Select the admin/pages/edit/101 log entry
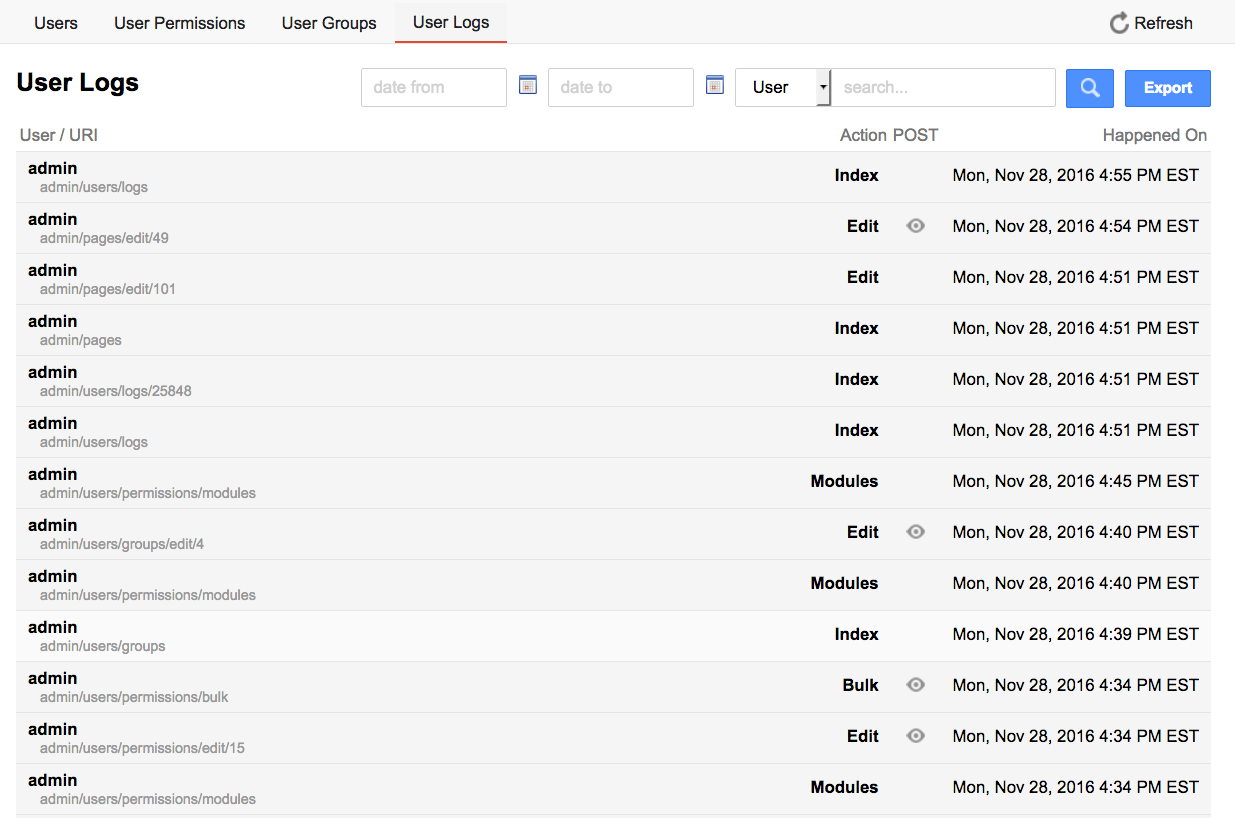This screenshot has height=818, width=1235. (x=107, y=289)
